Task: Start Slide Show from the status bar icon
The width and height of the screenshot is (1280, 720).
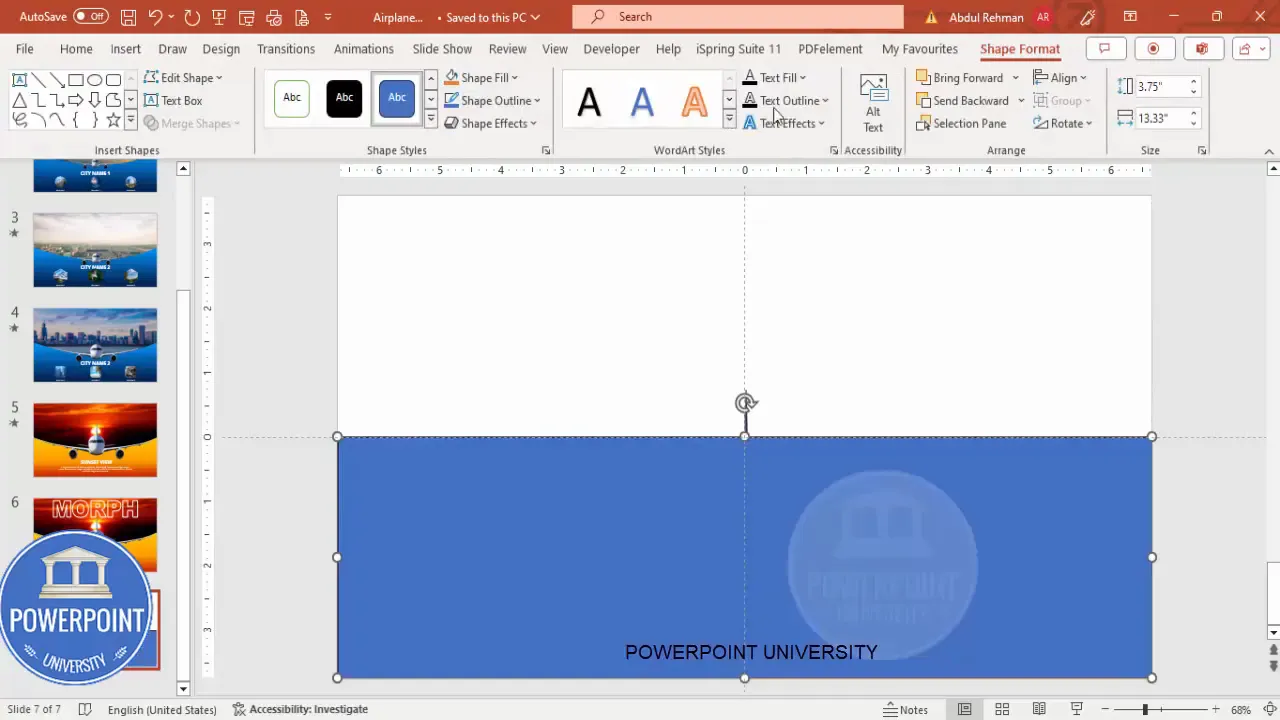Action: click(x=1076, y=709)
